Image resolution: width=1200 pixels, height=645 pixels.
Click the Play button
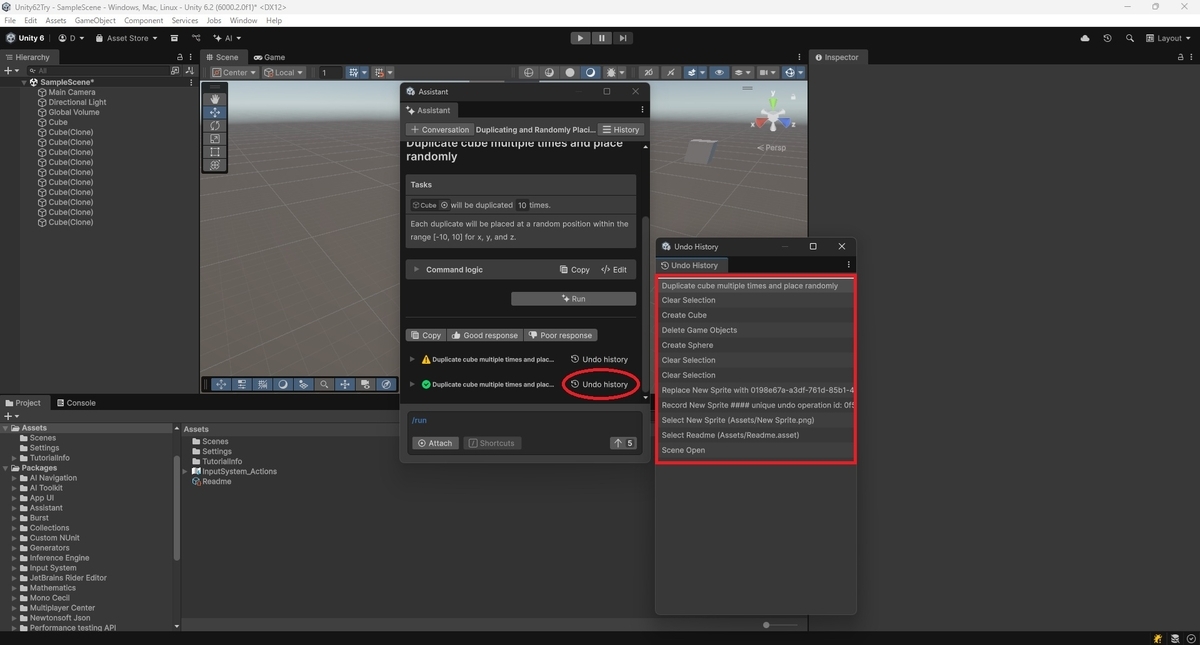click(x=581, y=38)
